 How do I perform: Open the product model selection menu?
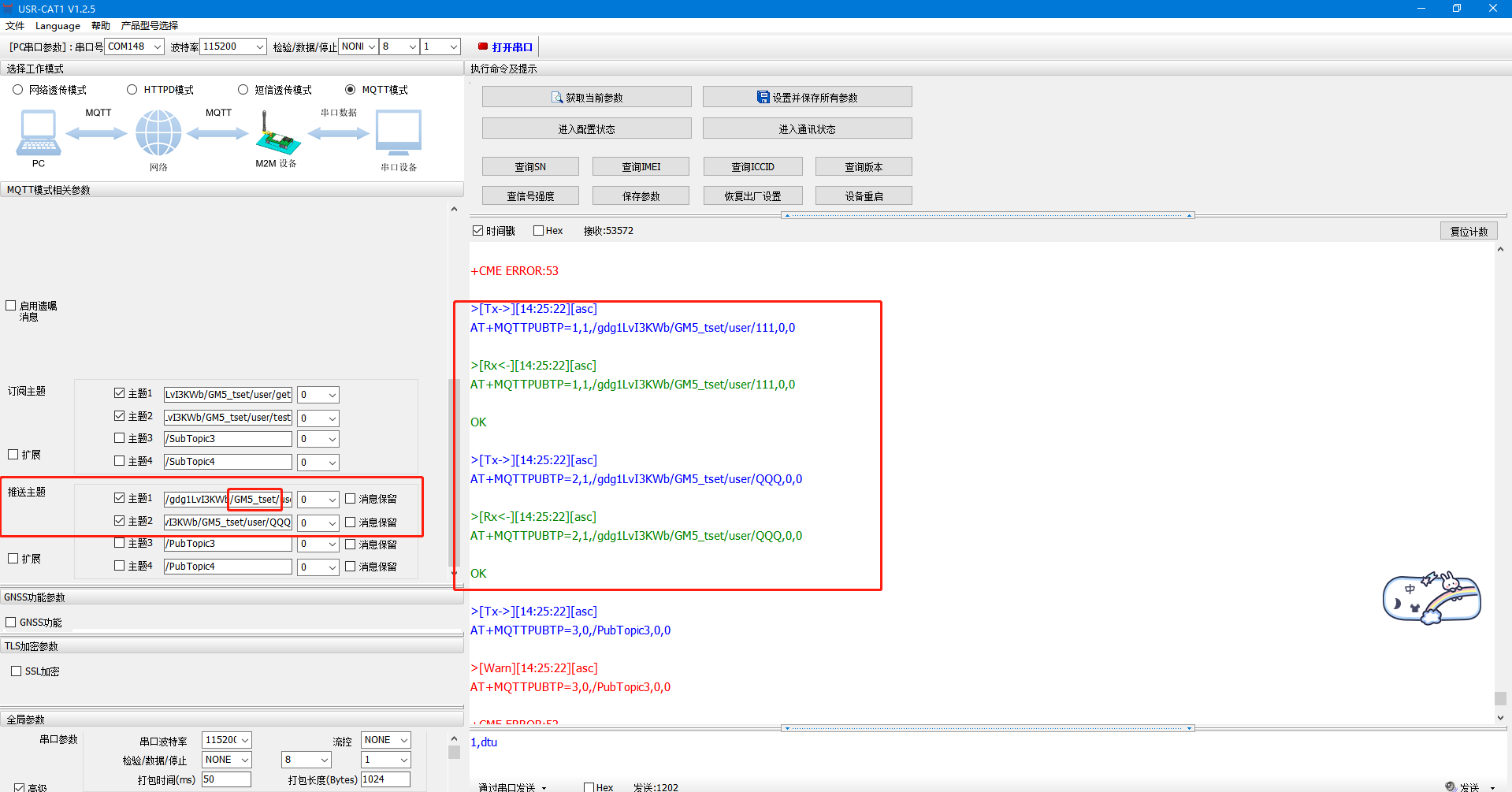click(150, 25)
